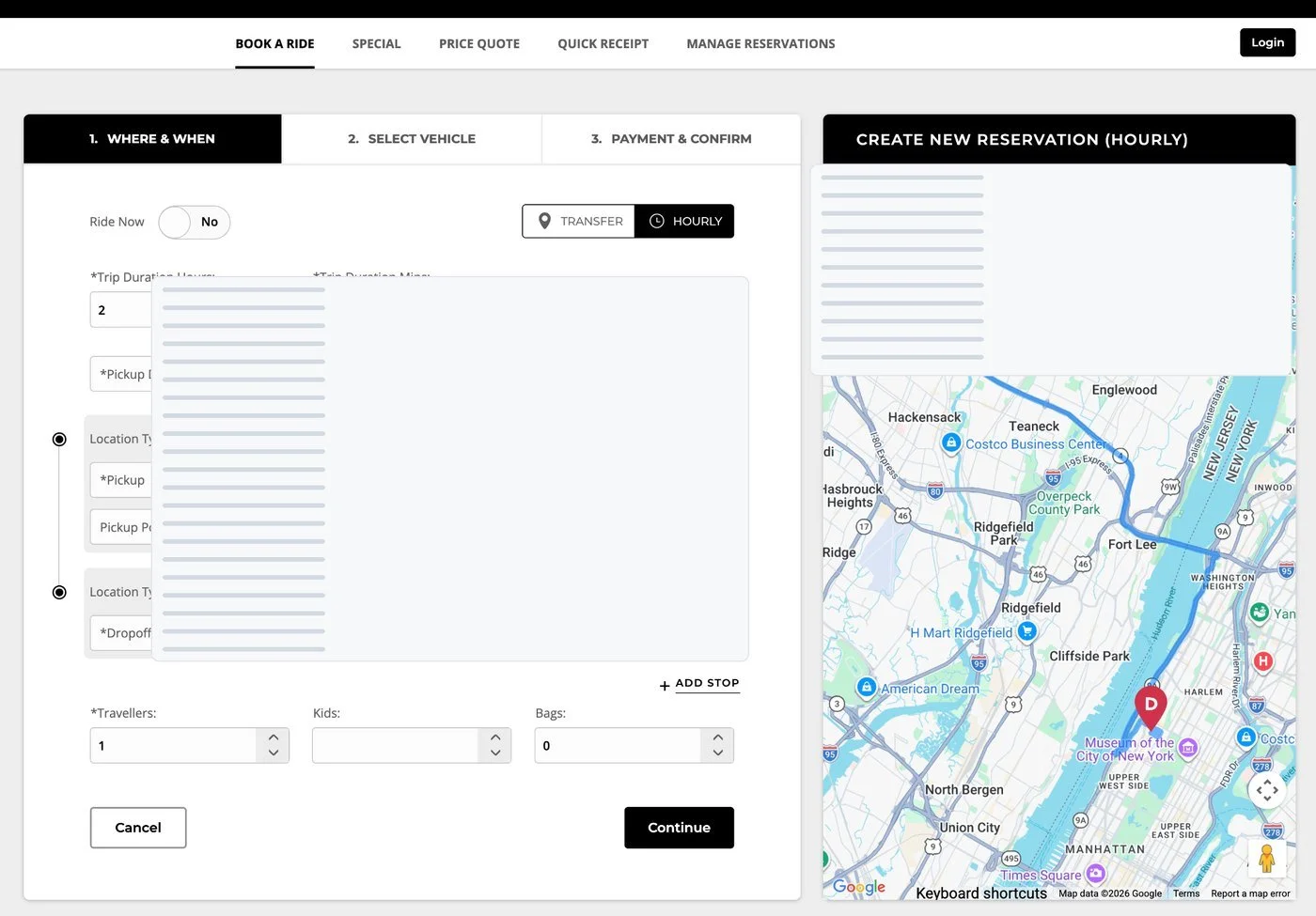
Task: Click the red hospital H map pin
Action: coord(1263,661)
